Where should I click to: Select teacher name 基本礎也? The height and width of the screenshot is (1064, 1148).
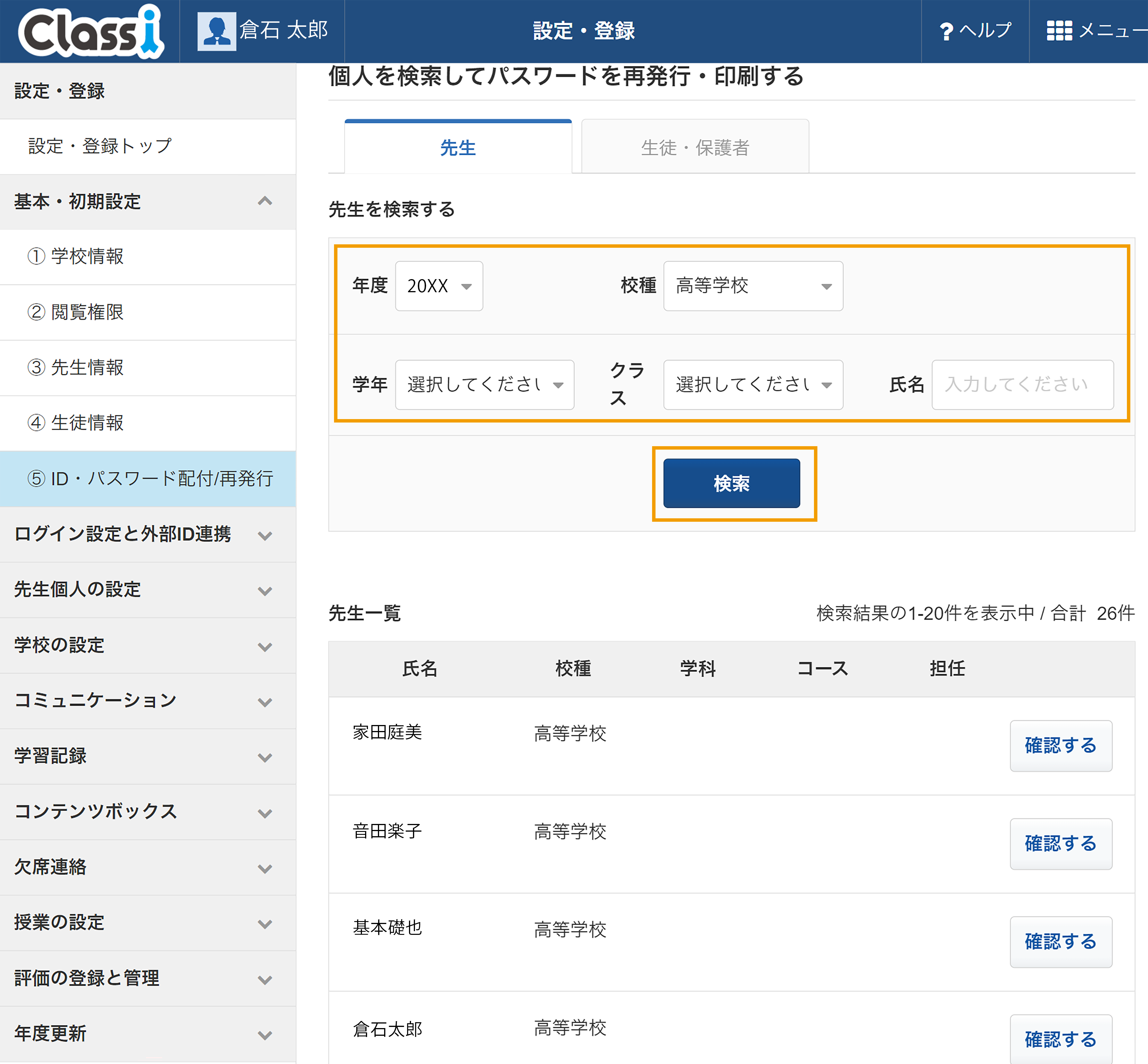[387, 927]
